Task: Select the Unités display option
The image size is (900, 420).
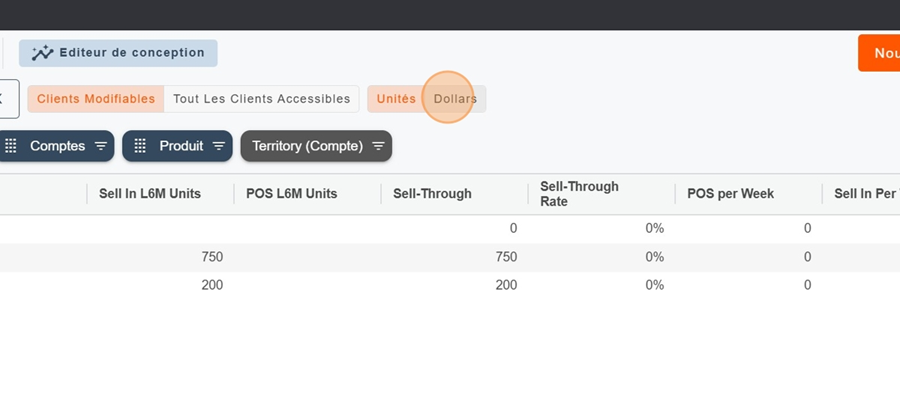Action: click(x=396, y=99)
